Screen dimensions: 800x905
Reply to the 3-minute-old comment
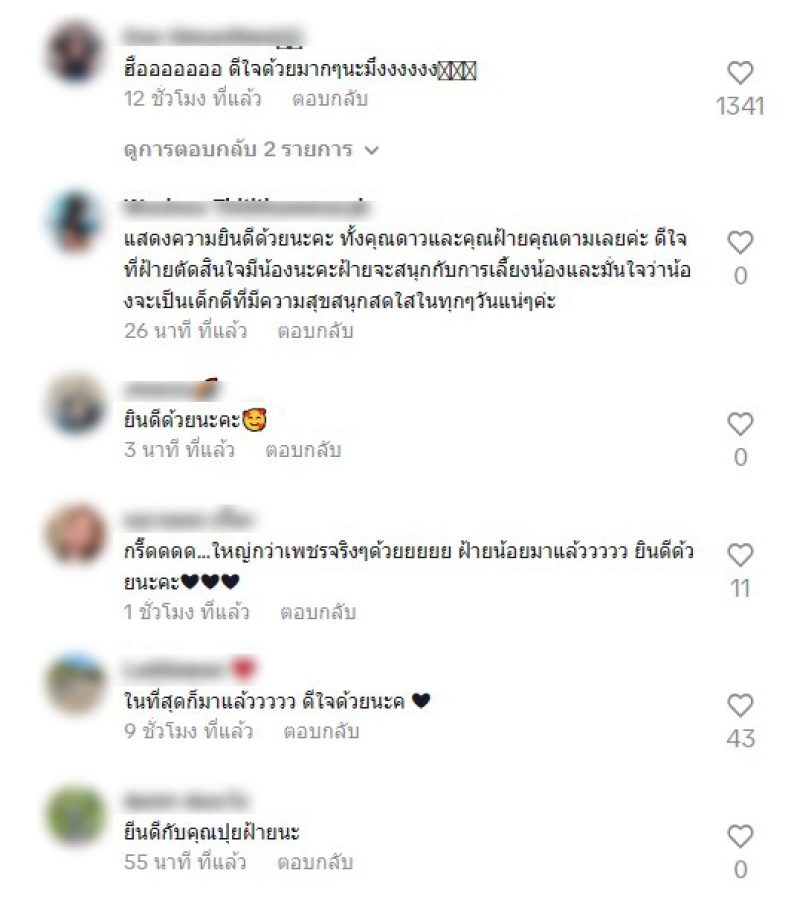(x=303, y=450)
